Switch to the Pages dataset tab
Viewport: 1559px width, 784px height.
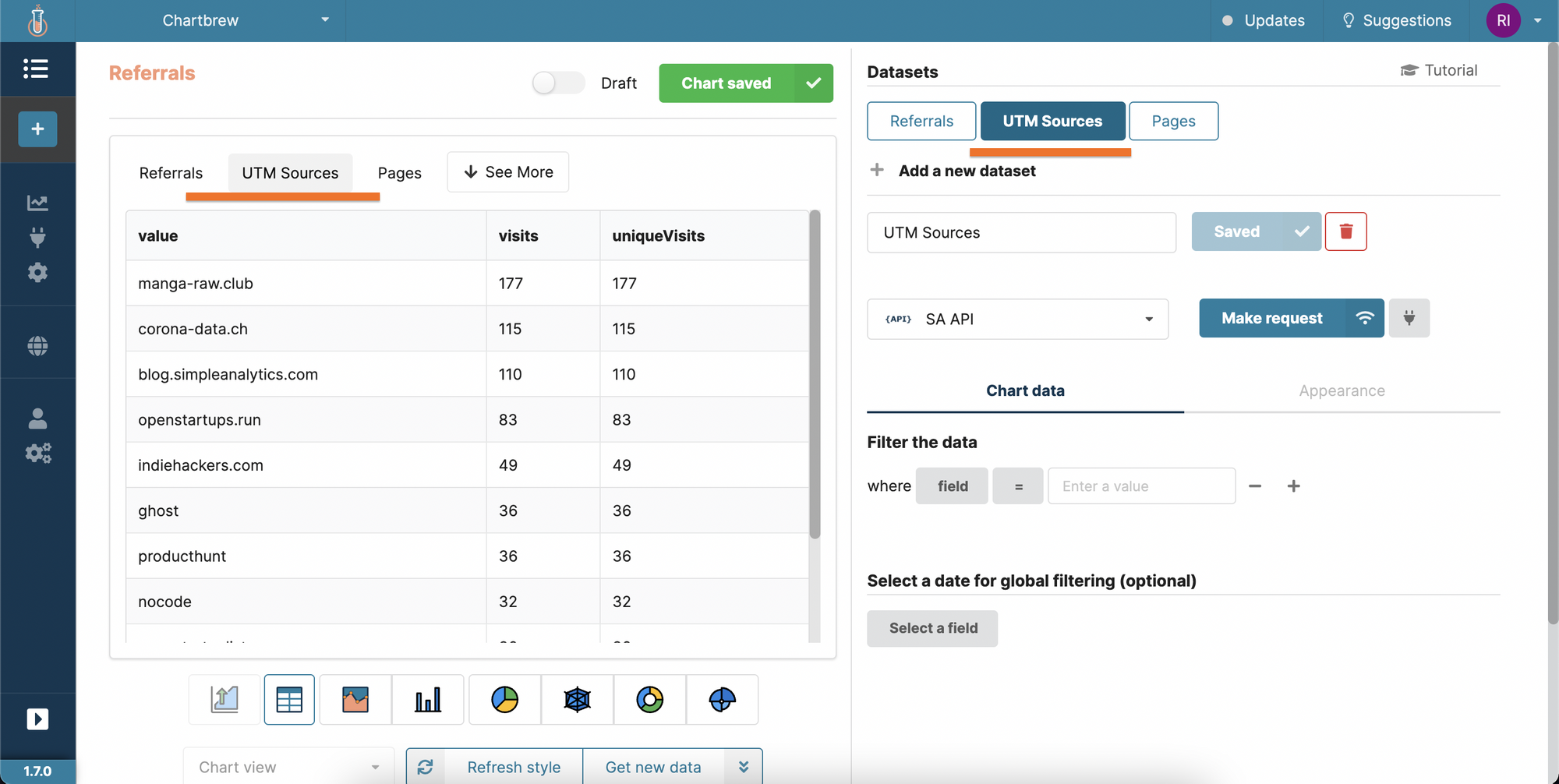[x=1173, y=121]
